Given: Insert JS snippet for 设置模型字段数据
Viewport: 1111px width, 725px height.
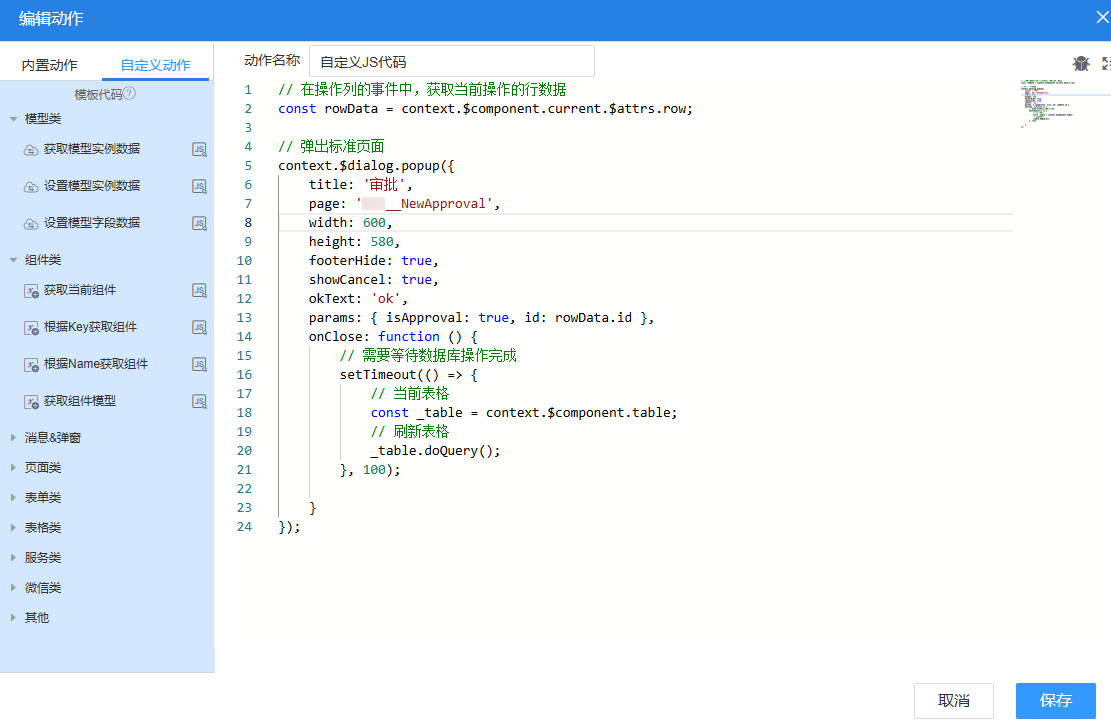Looking at the screenshot, I should (199, 223).
